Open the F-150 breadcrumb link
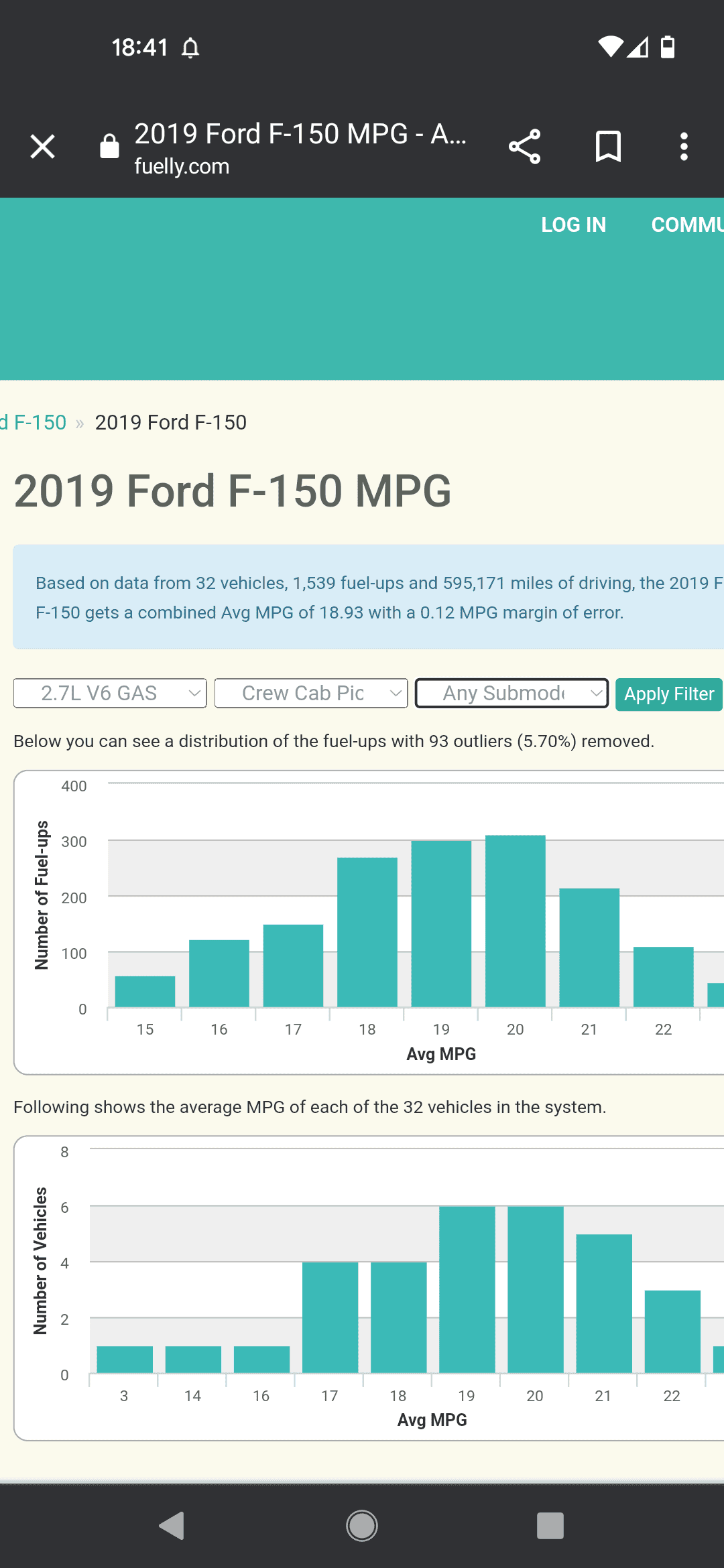This screenshot has height=1568, width=724. (34, 422)
